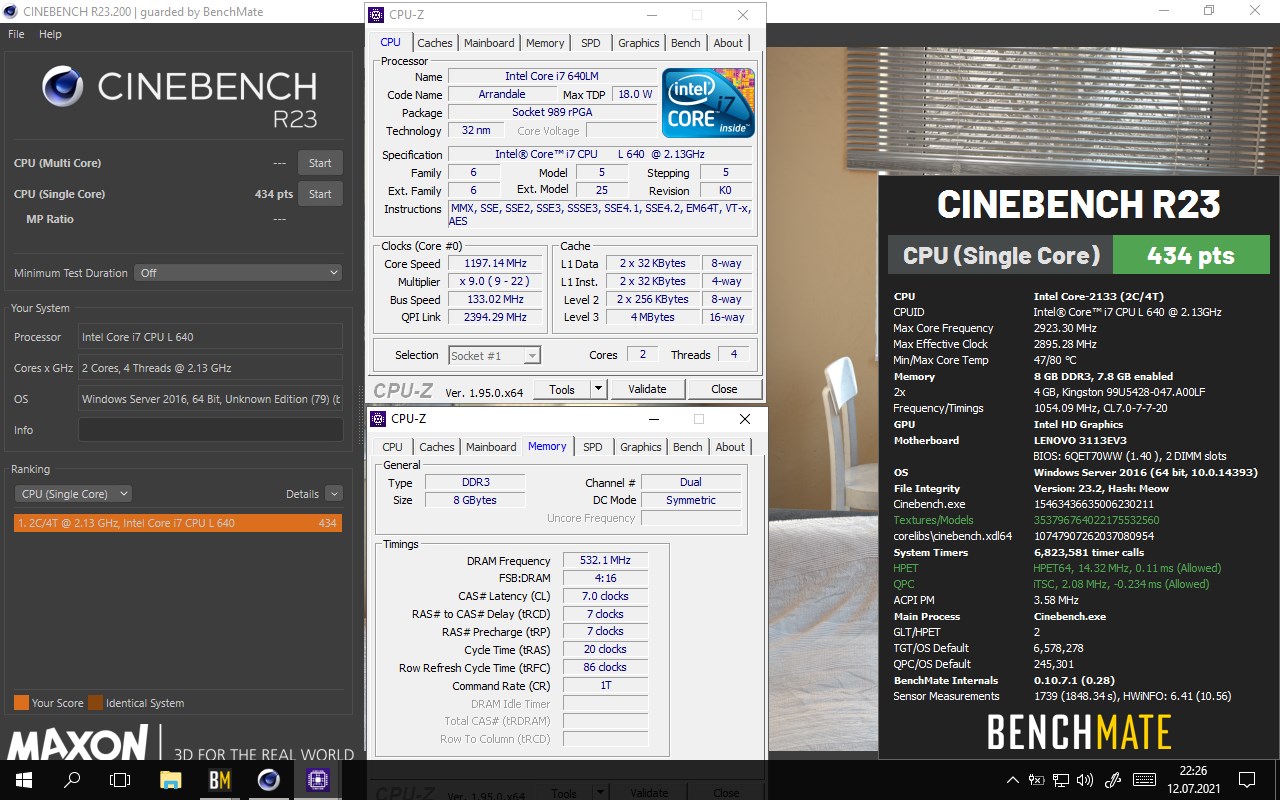Click the Core Speed value 1197.14 MHz
This screenshot has height=800, width=1280.
[494, 264]
